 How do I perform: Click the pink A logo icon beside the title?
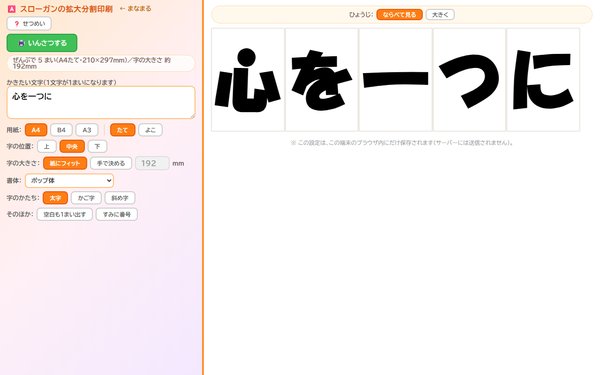11,9
